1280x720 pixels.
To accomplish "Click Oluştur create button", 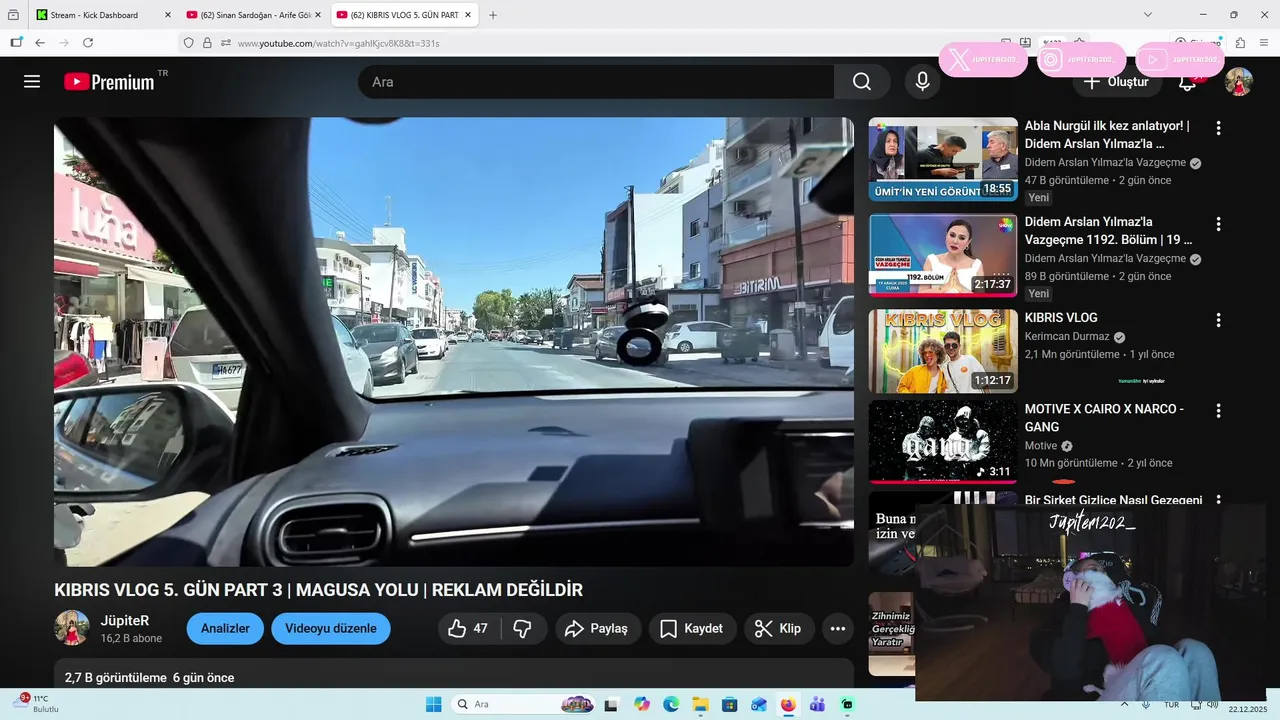I will pyautogui.click(x=1117, y=82).
